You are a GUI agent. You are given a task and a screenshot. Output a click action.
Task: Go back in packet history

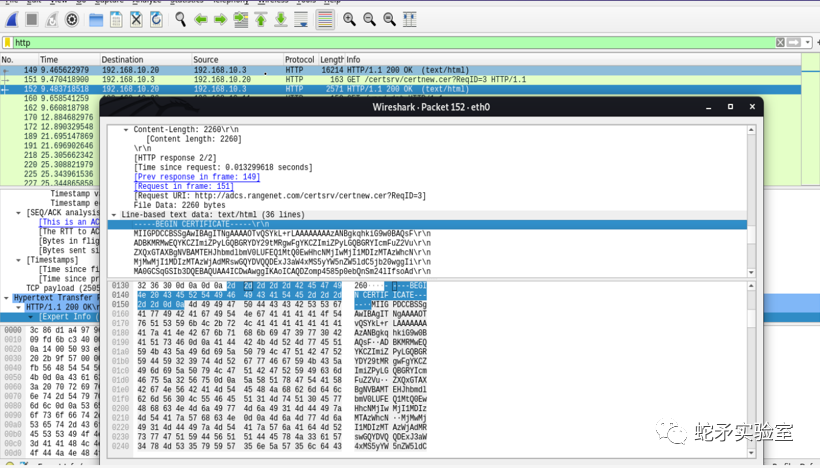pos(201,20)
